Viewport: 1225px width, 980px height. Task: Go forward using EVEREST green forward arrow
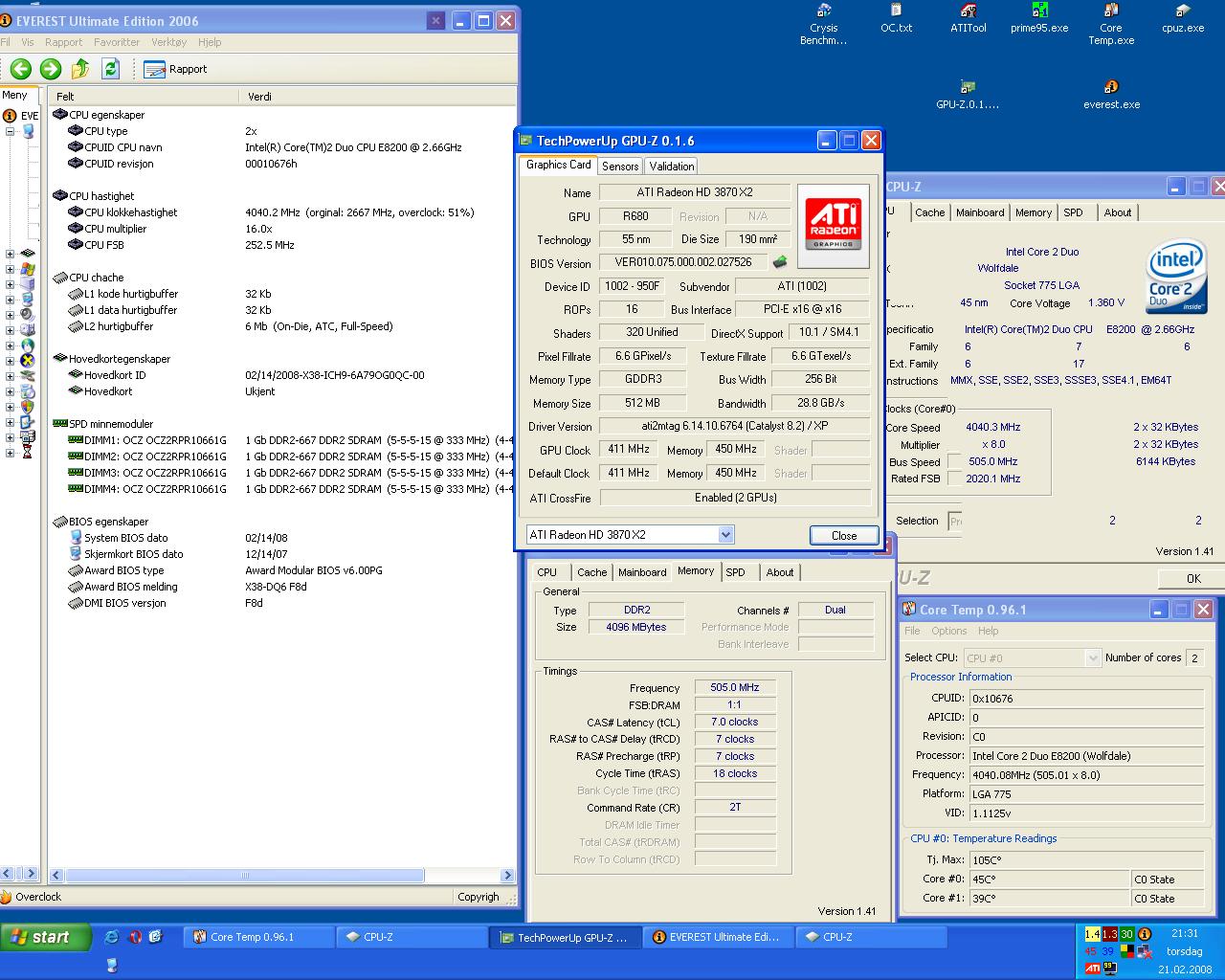pos(51,68)
